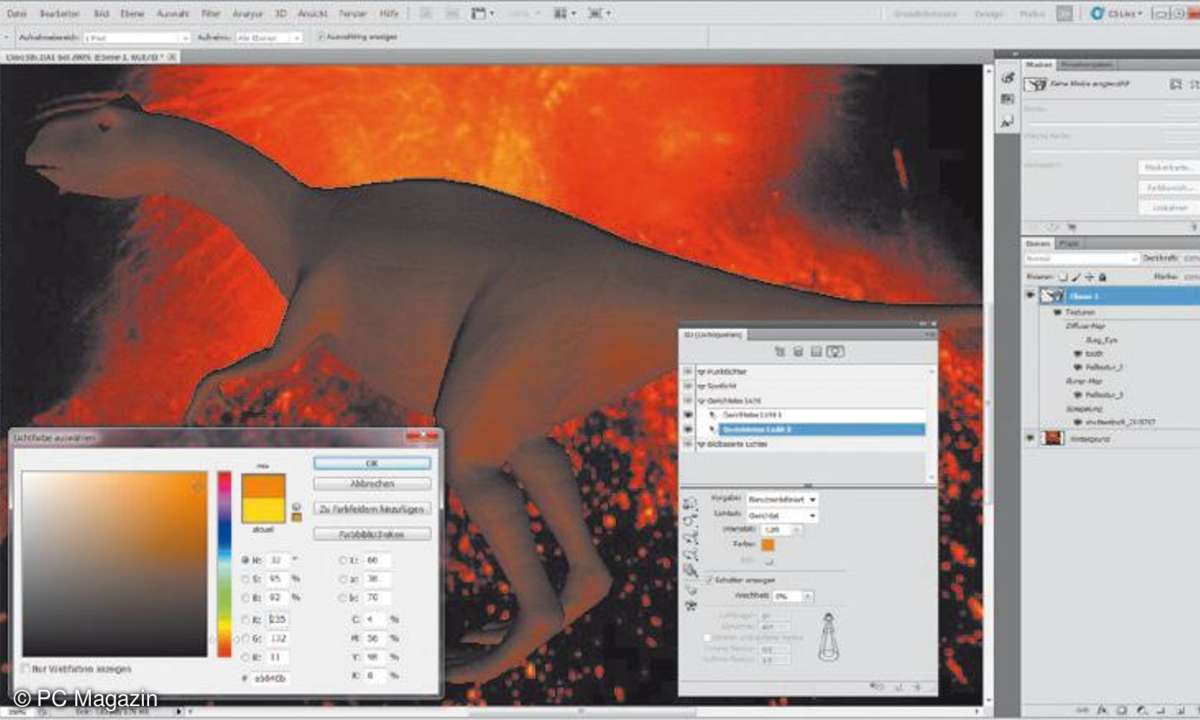The height and width of the screenshot is (720, 1200).
Task: Click the lock all padlock icon
Action: coord(1101,276)
